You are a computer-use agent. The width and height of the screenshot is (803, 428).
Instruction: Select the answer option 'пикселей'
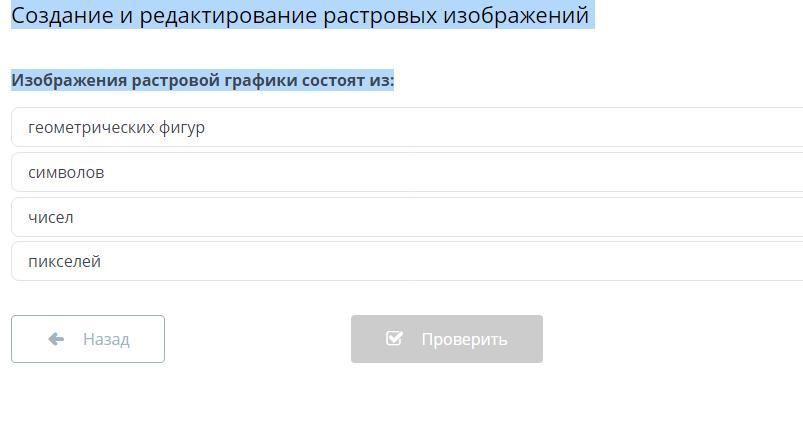pos(65,261)
